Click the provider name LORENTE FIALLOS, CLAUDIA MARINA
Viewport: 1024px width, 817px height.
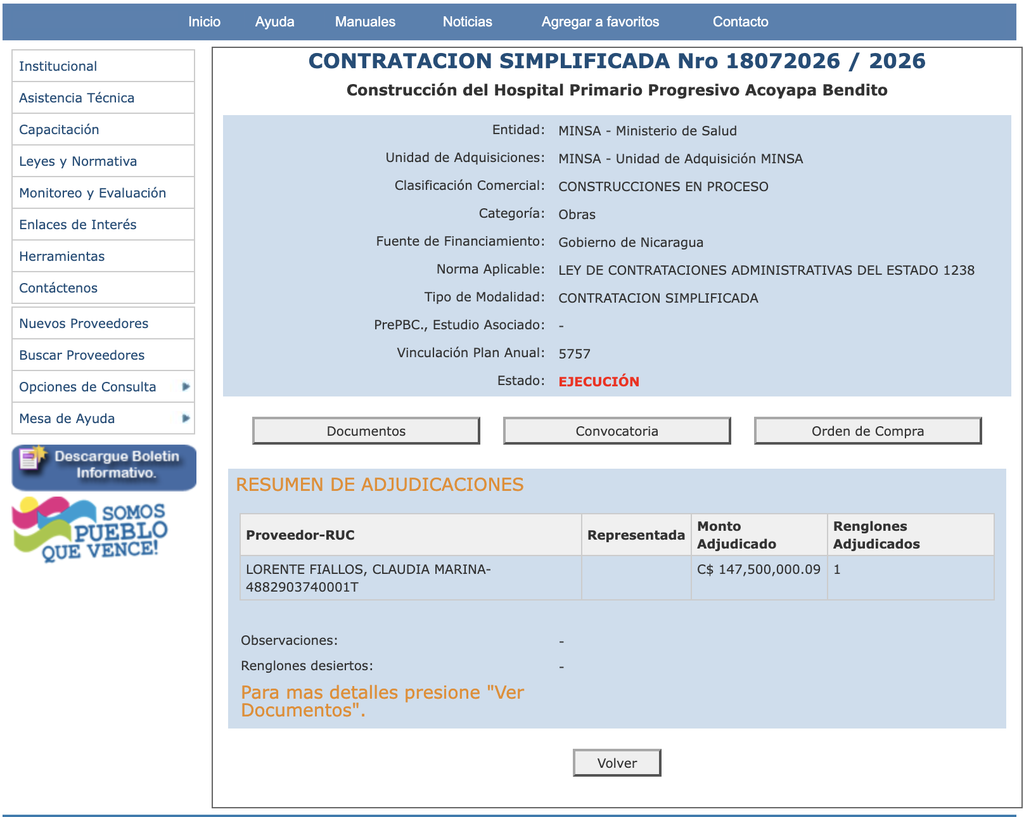(x=366, y=569)
